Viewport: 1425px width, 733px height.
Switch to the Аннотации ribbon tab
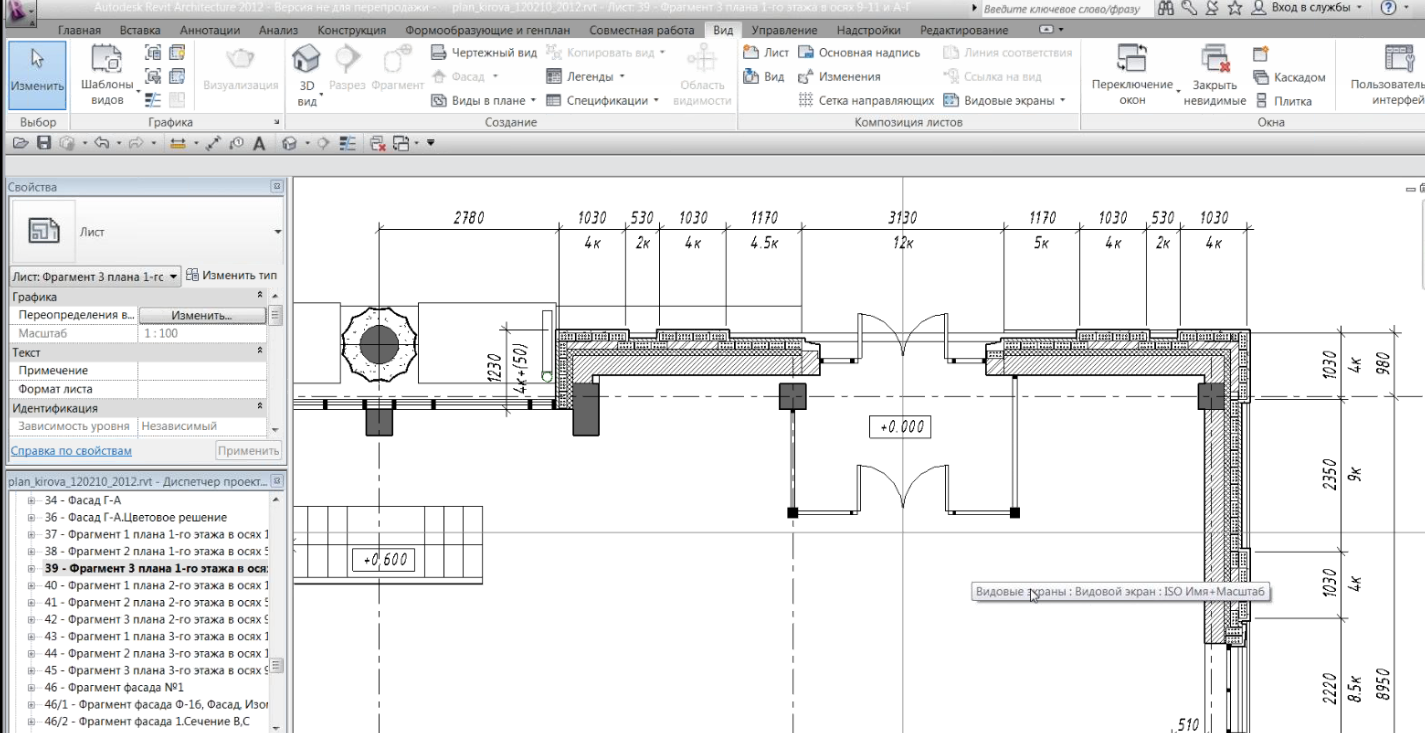click(212, 30)
